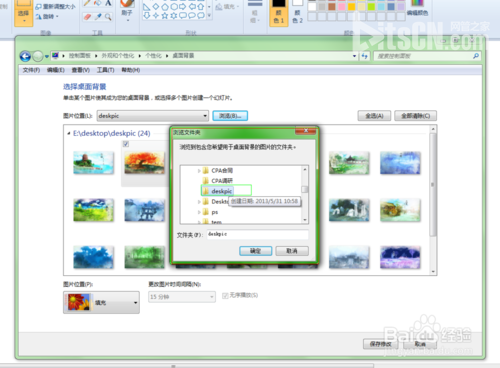
Task: Expand the CPA合同 folder tree node
Action: click(x=199, y=171)
